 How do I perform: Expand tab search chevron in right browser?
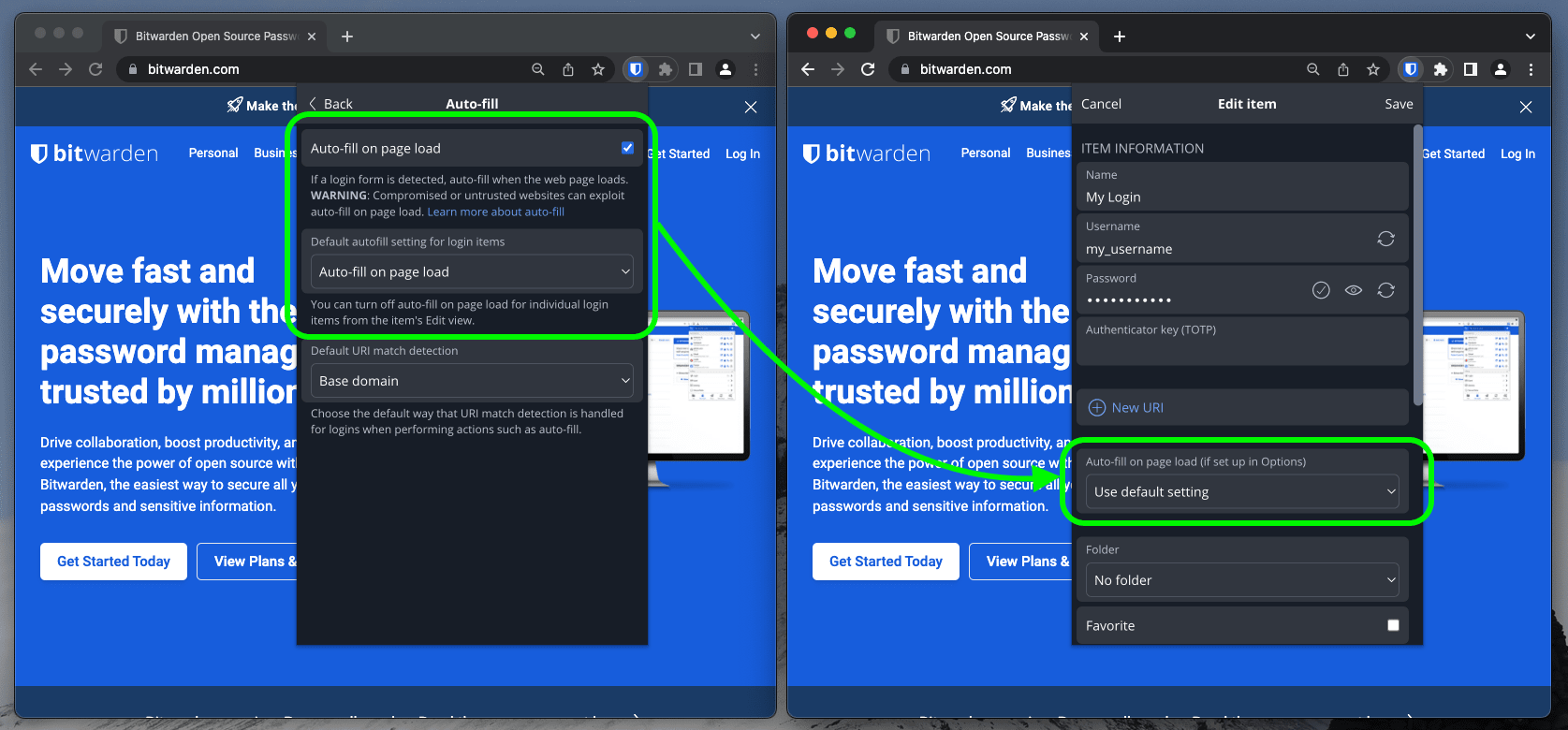coord(1531,36)
